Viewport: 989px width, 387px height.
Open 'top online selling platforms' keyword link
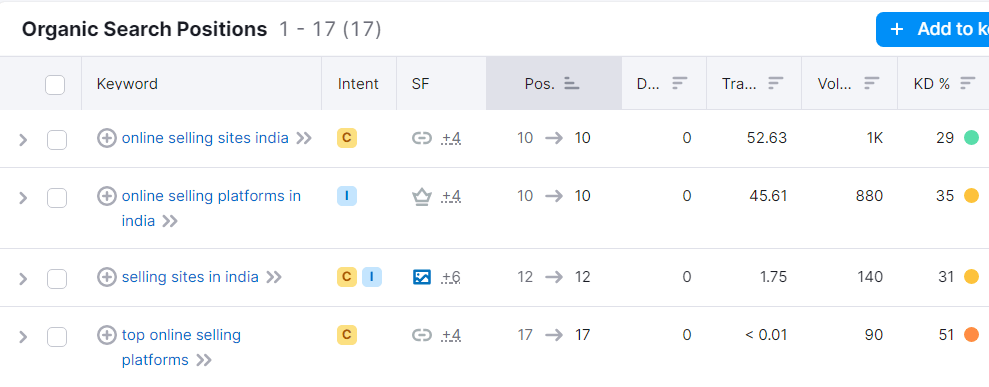[x=181, y=347]
